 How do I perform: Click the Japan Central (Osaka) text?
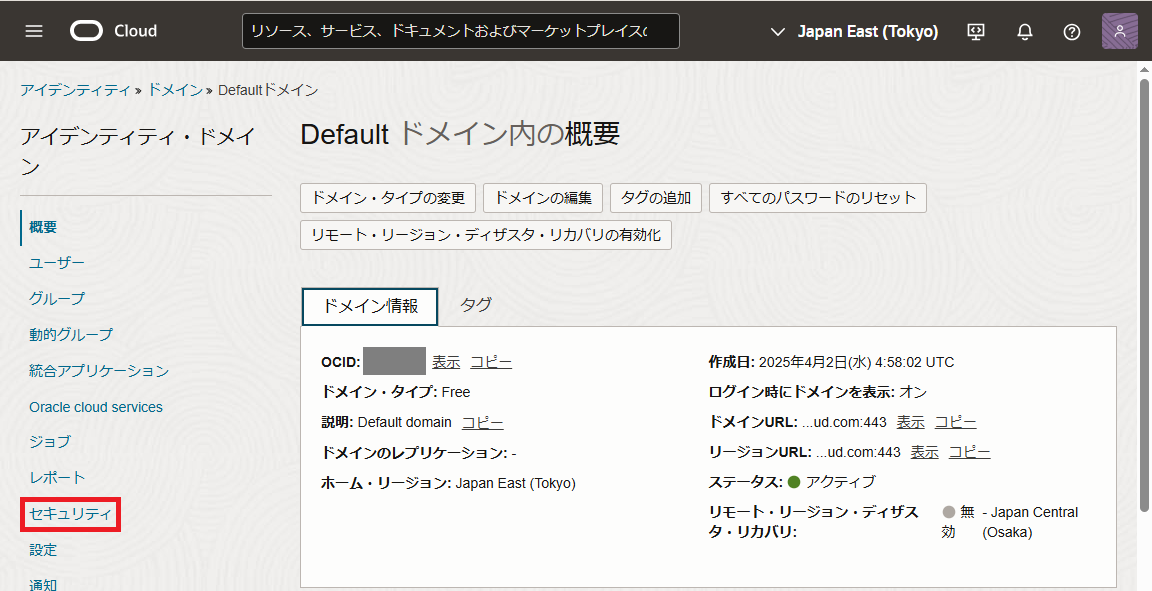tap(1030, 522)
